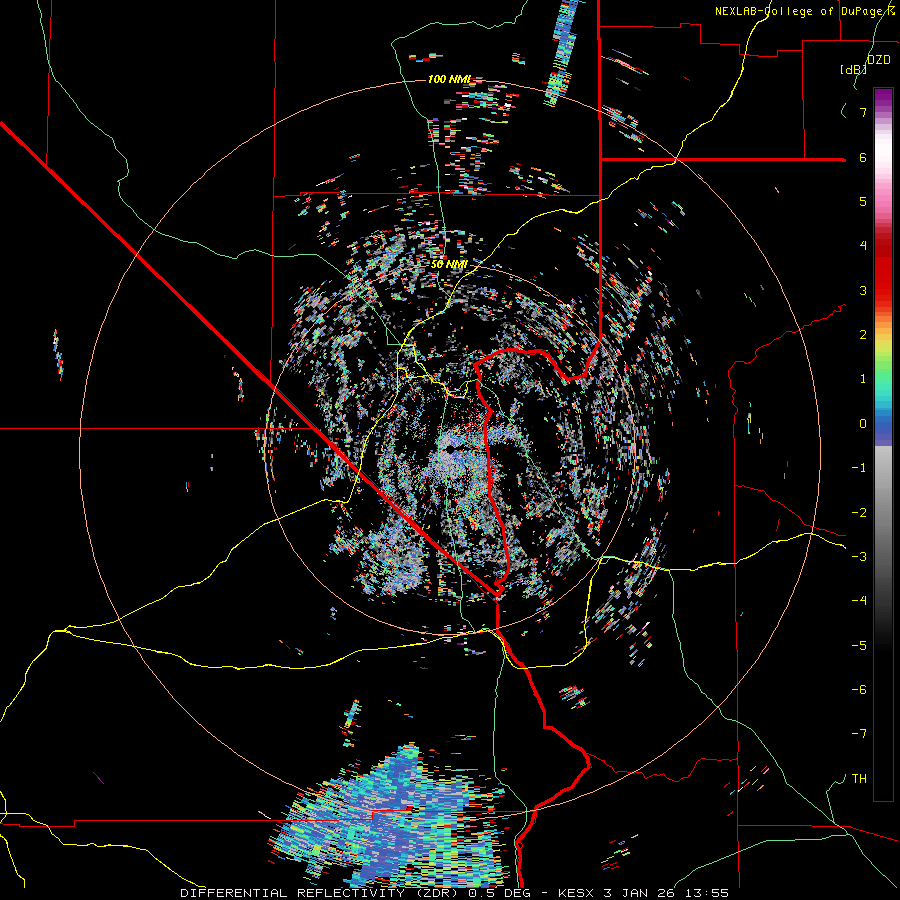The image size is (900, 900).
Task: Click the 100 NMI range ring label
Action: point(449,79)
